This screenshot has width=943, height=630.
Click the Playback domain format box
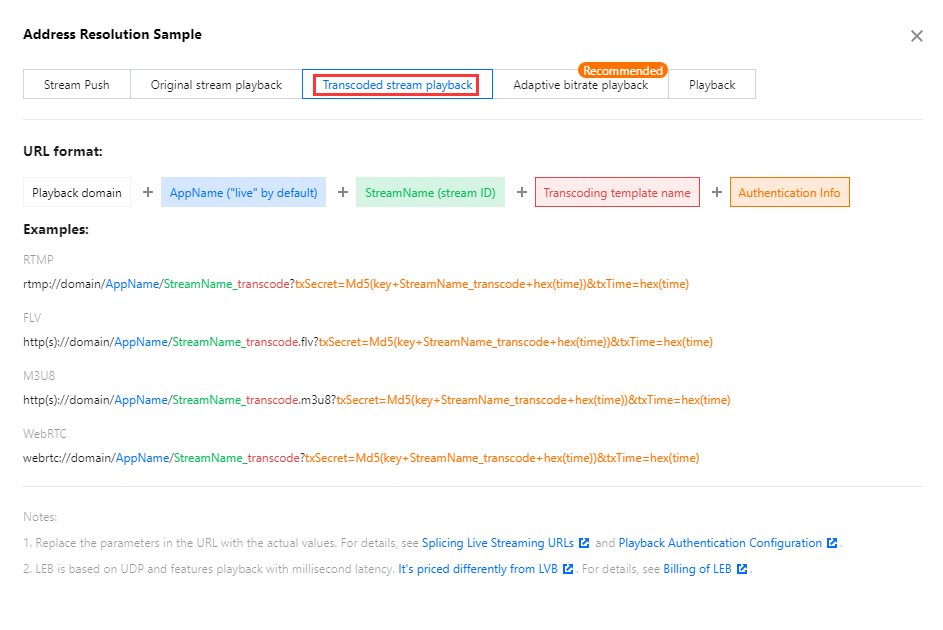coord(77,193)
